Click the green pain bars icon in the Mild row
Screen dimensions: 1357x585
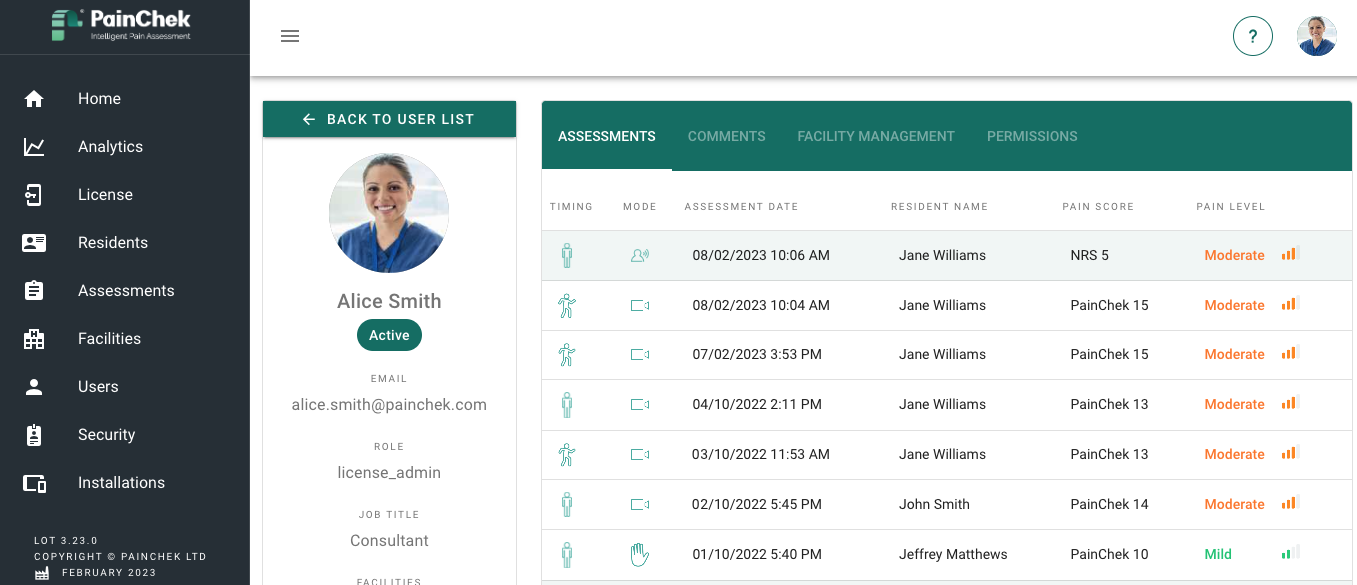point(1290,553)
